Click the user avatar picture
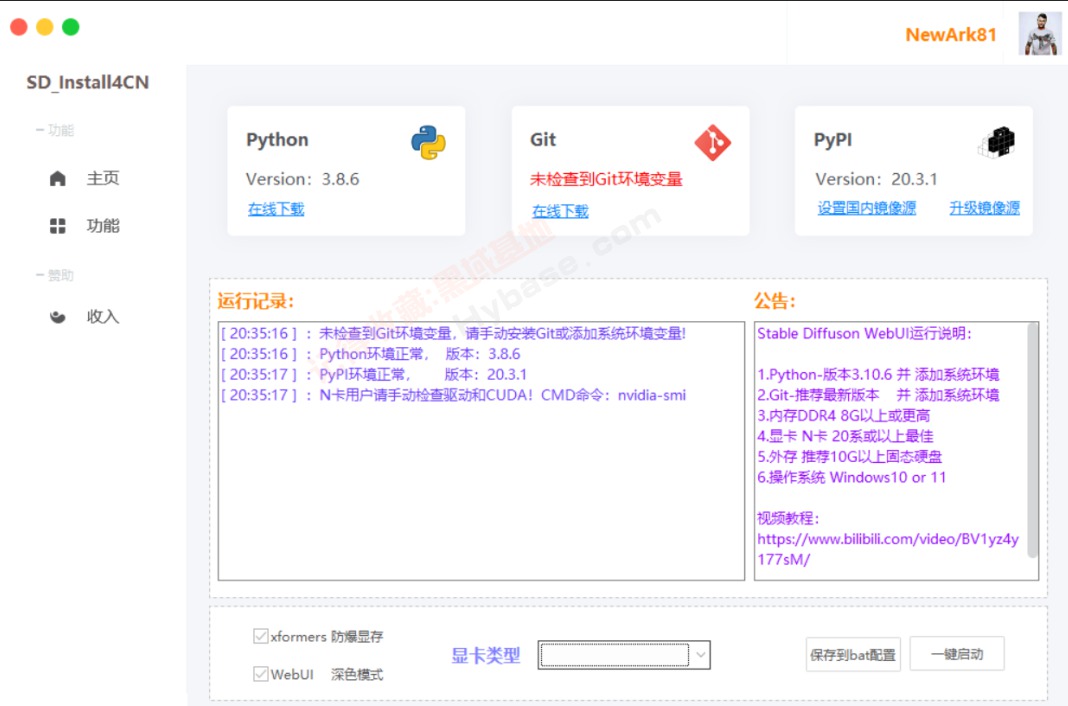This screenshot has height=706, width=1068. click(1039, 33)
